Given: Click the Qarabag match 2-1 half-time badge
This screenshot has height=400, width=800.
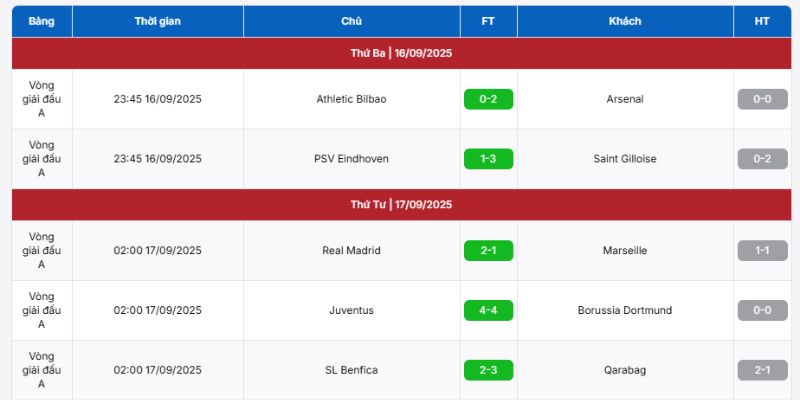Looking at the screenshot, I should pos(762,370).
